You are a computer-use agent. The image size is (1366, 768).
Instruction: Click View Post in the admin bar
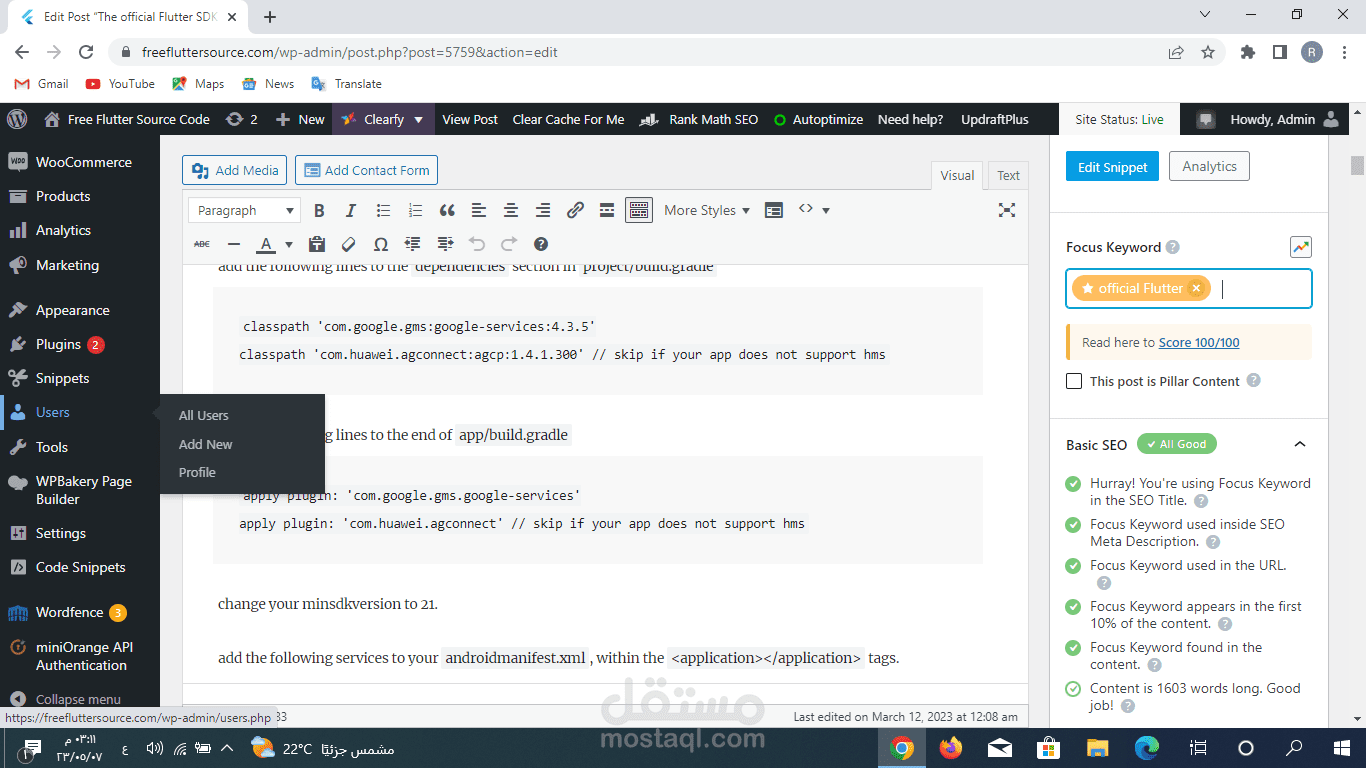tap(470, 119)
